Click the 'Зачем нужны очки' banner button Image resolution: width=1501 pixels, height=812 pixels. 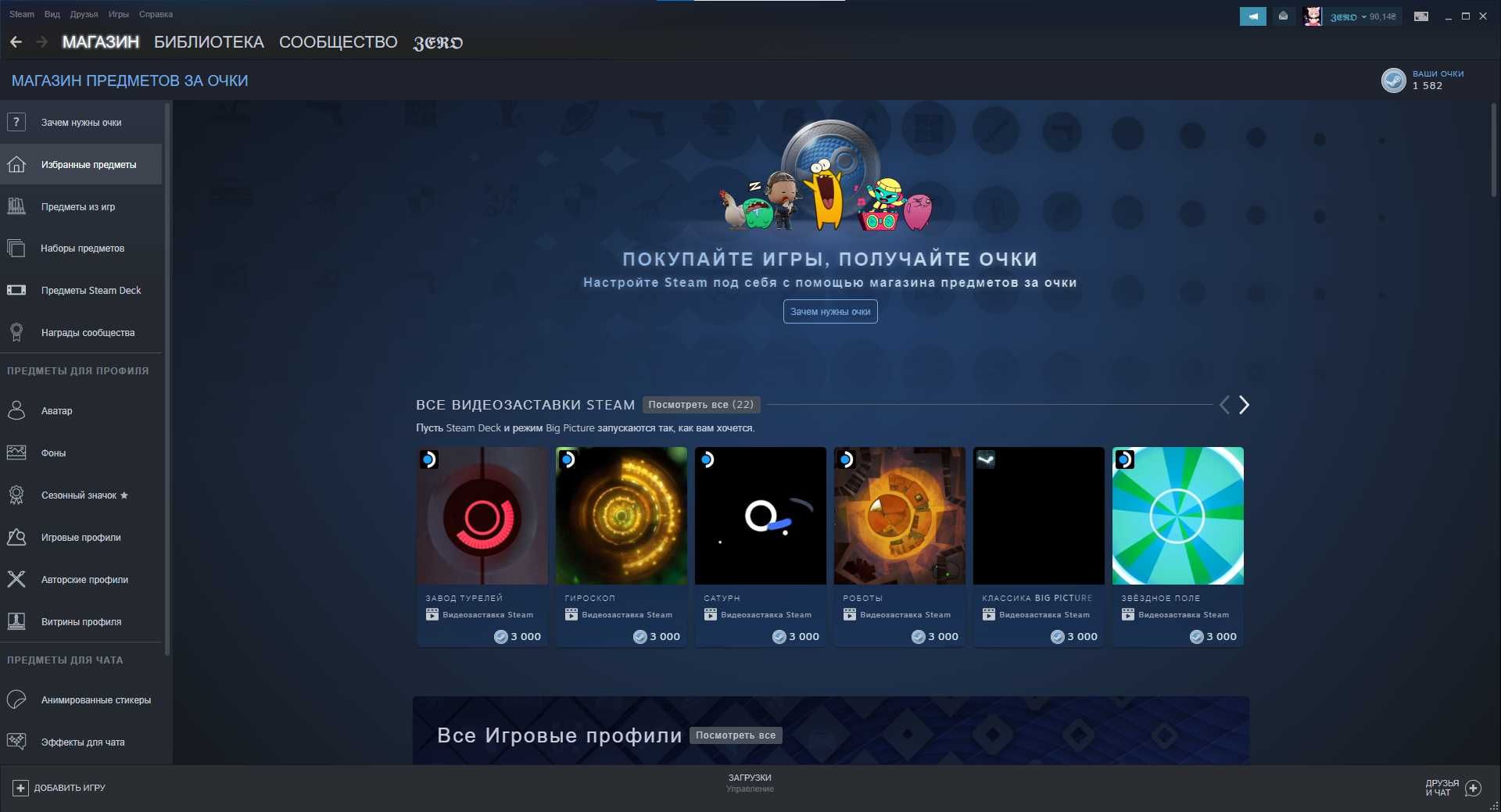pos(830,311)
